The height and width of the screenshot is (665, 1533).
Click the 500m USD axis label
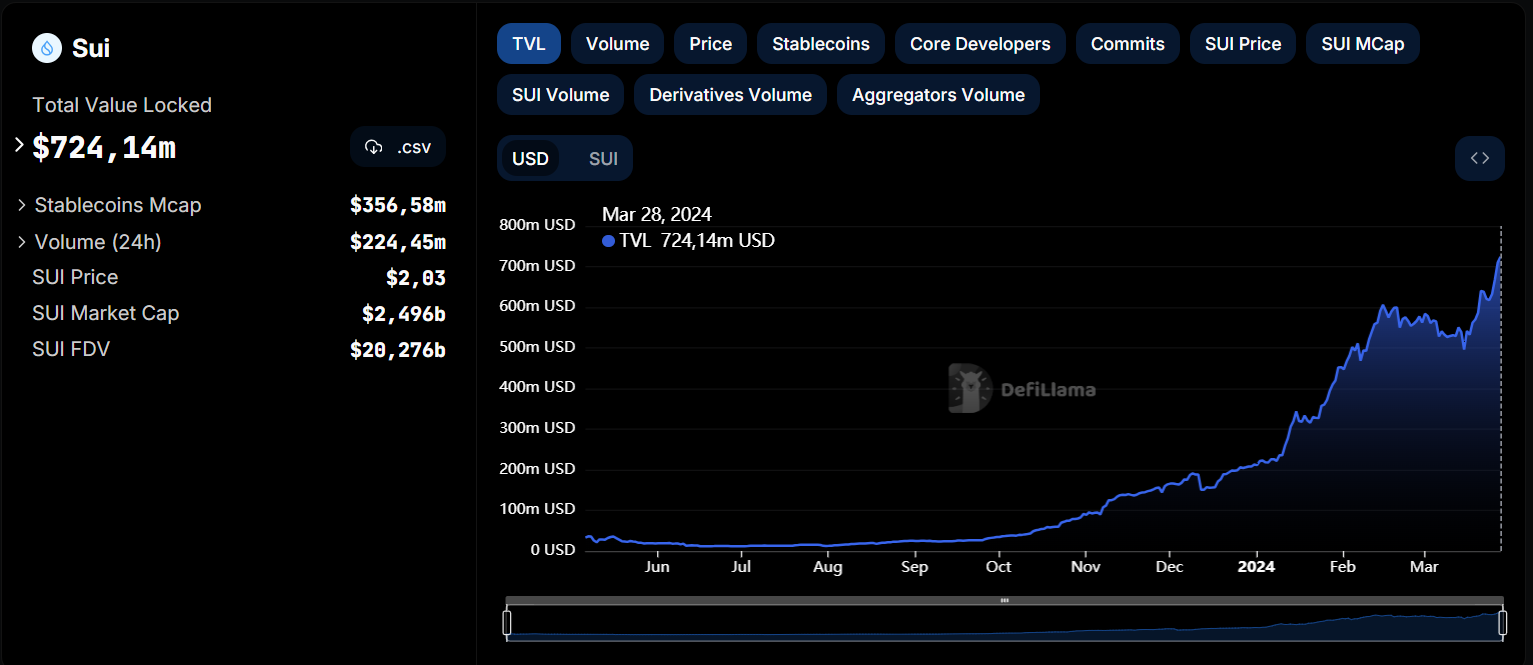(537, 347)
